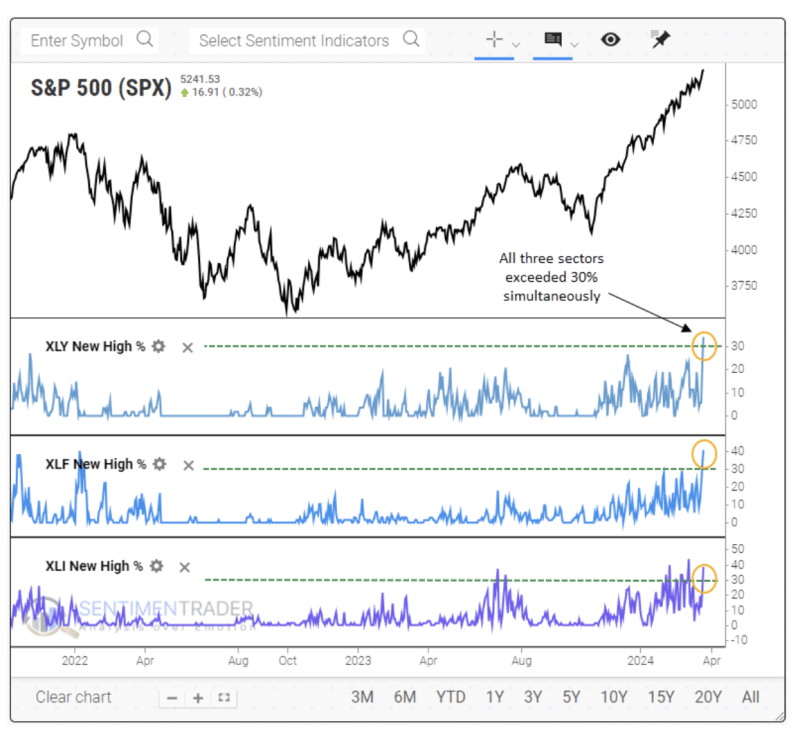Click the crosshair cursor tool icon
The image size is (800, 735).
pos(494,40)
